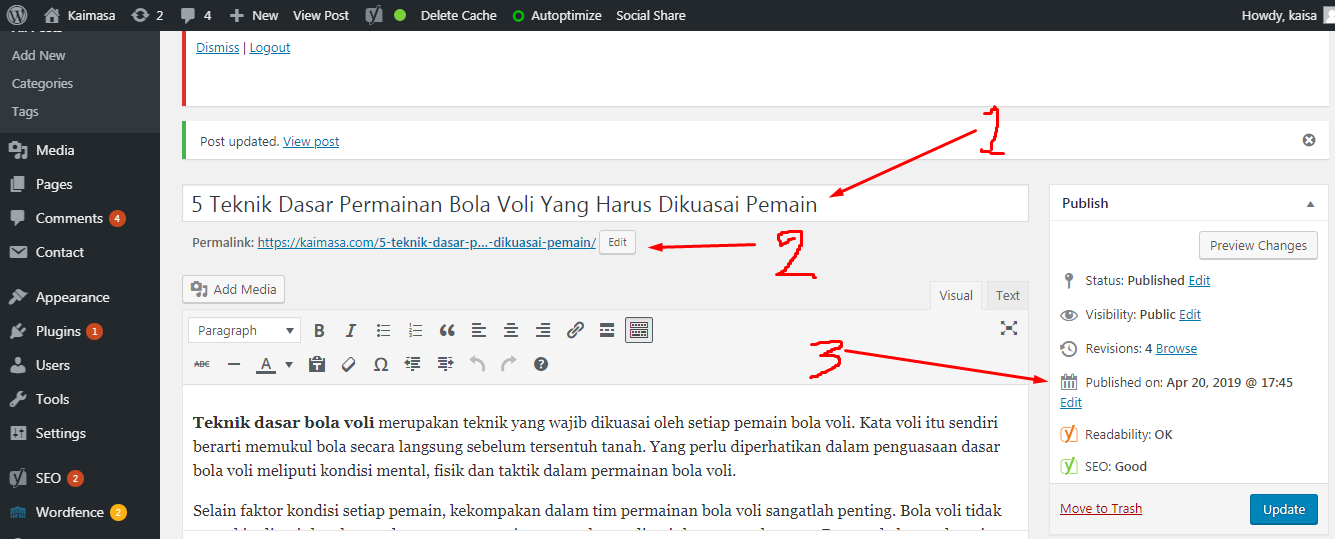Viewport: 1335px width, 539px height.
Task: Open Plugins in the sidebar
Action: pyautogui.click(x=58, y=331)
